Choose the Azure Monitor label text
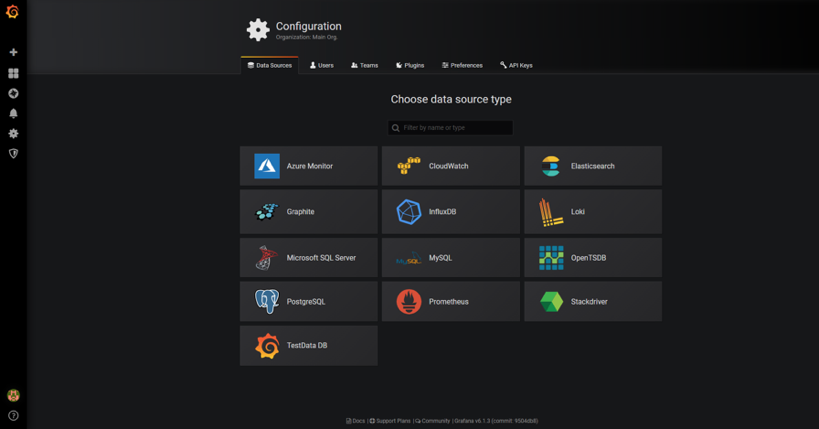 click(310, 166)
